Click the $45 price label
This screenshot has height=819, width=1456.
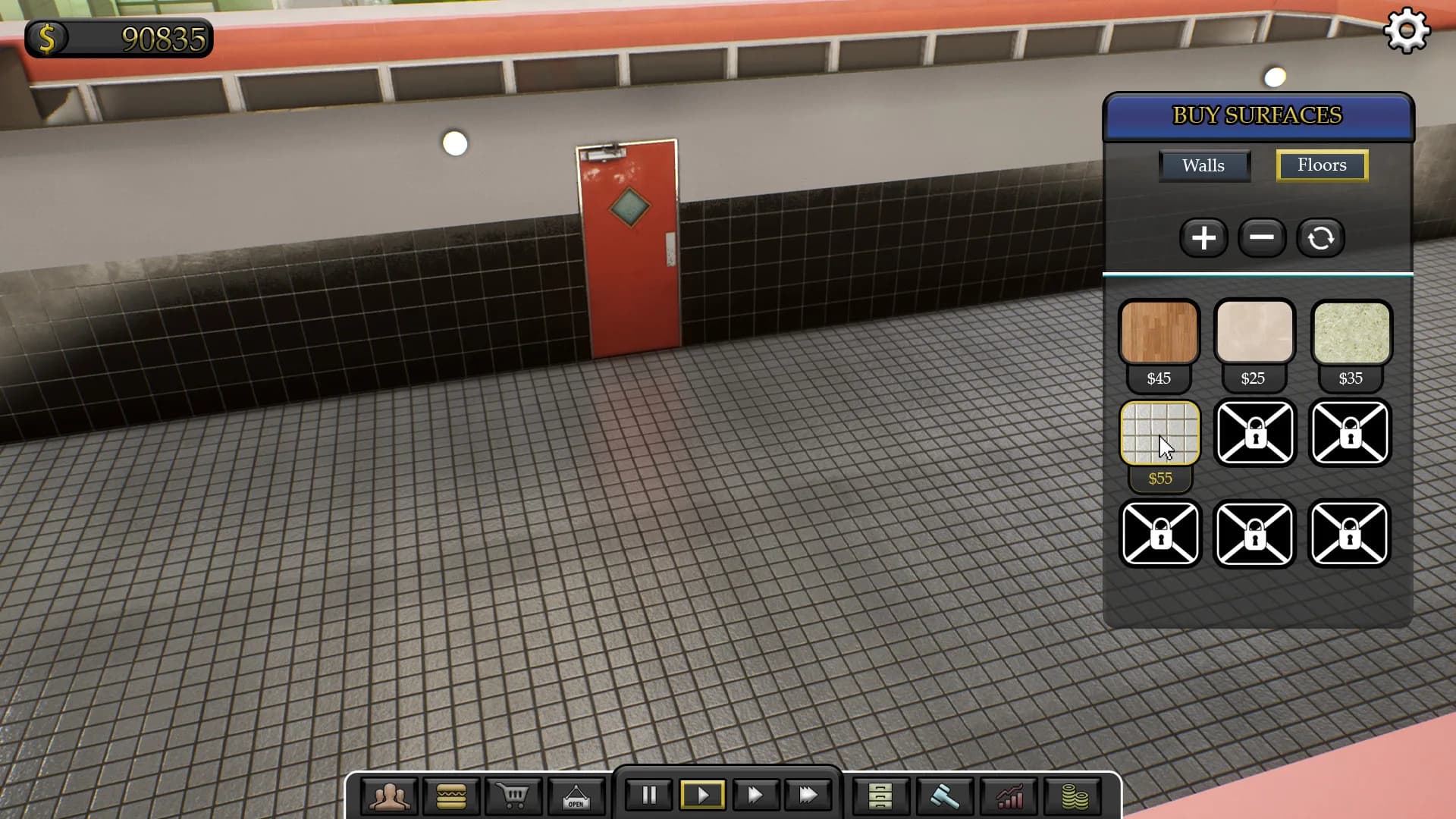(x=1159, y=378)
